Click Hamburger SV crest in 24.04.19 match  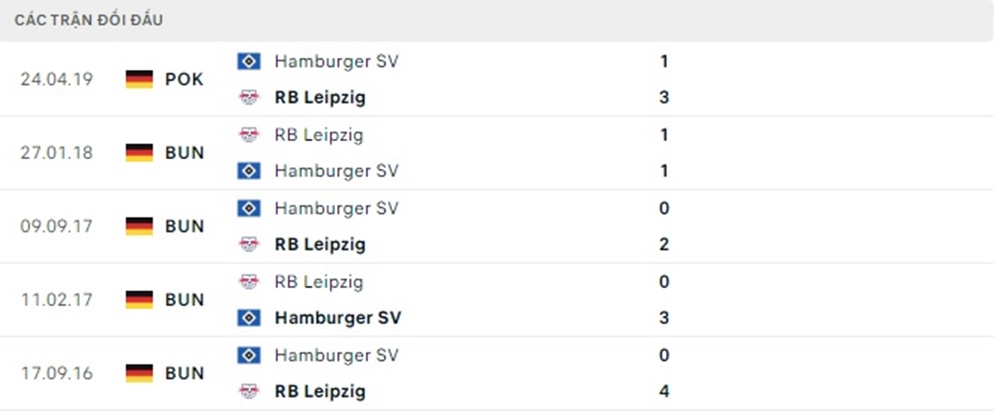(248, 62)
